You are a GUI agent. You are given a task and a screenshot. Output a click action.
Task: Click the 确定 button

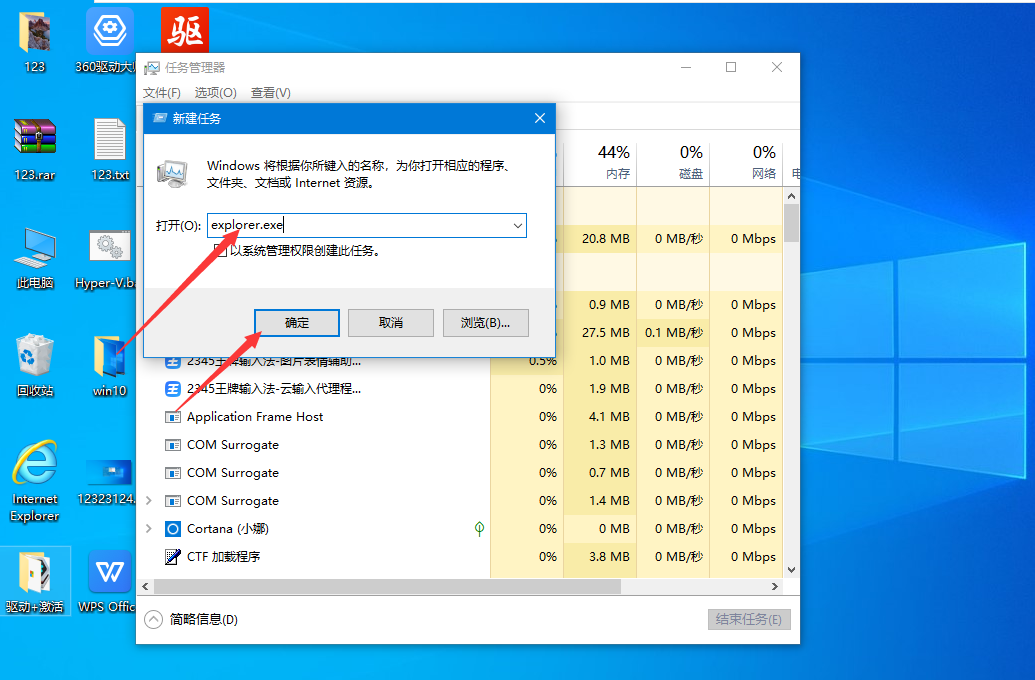[297, 323]
